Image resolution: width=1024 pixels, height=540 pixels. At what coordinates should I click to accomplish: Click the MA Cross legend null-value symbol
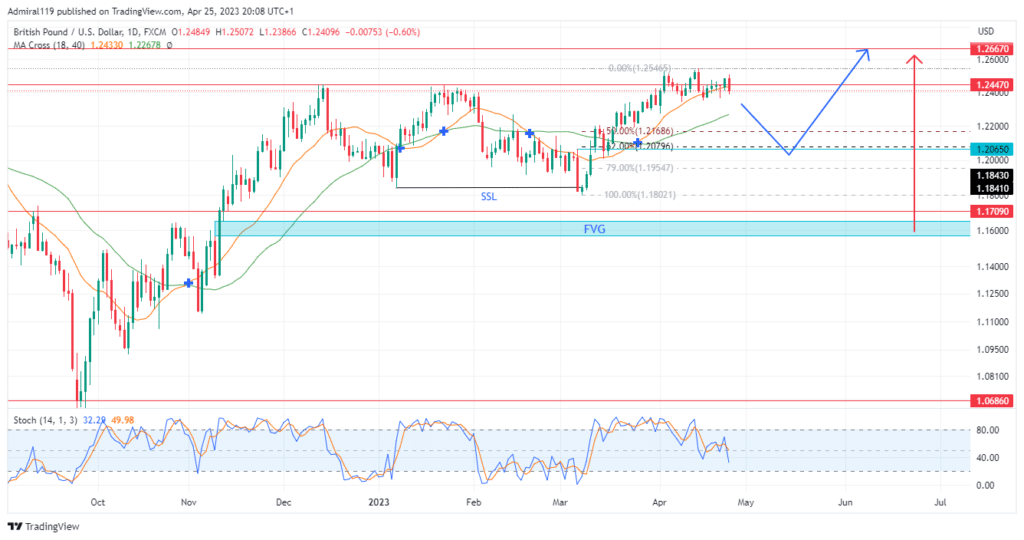[x=170, y=45]
